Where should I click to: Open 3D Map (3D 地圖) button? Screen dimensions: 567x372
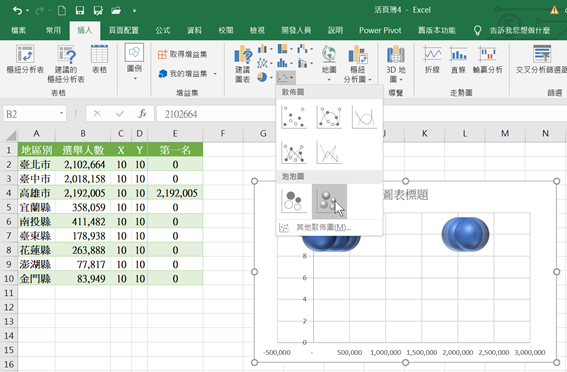click(396, 64)
